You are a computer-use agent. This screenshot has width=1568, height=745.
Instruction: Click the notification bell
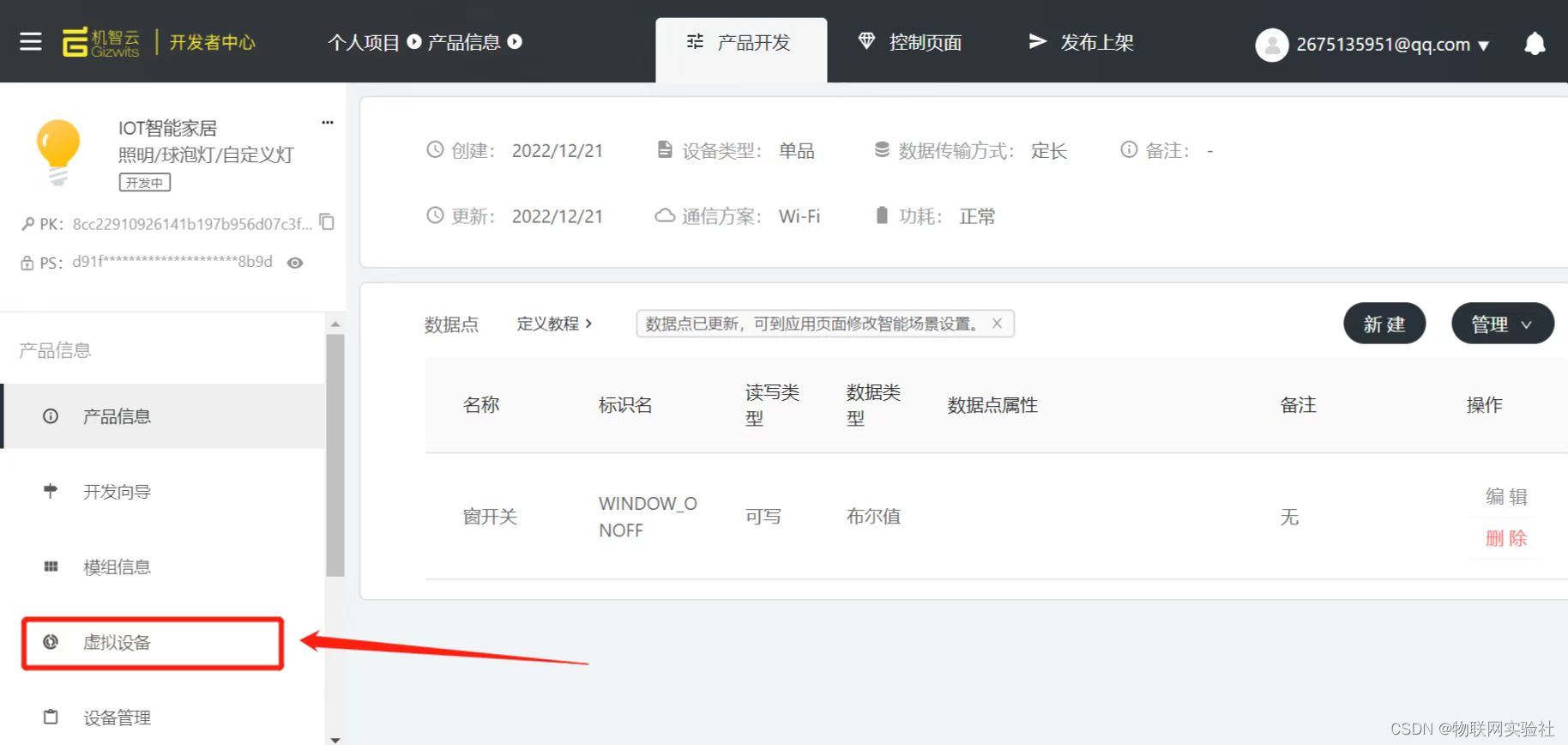pyautogui.click(x=1535, y=44)
